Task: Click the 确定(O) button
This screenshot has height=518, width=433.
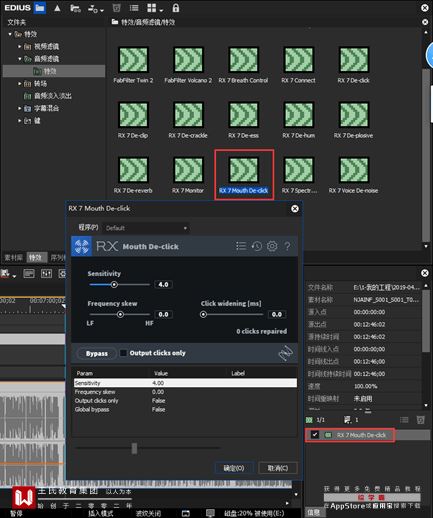Action: [x=234, y=468]
